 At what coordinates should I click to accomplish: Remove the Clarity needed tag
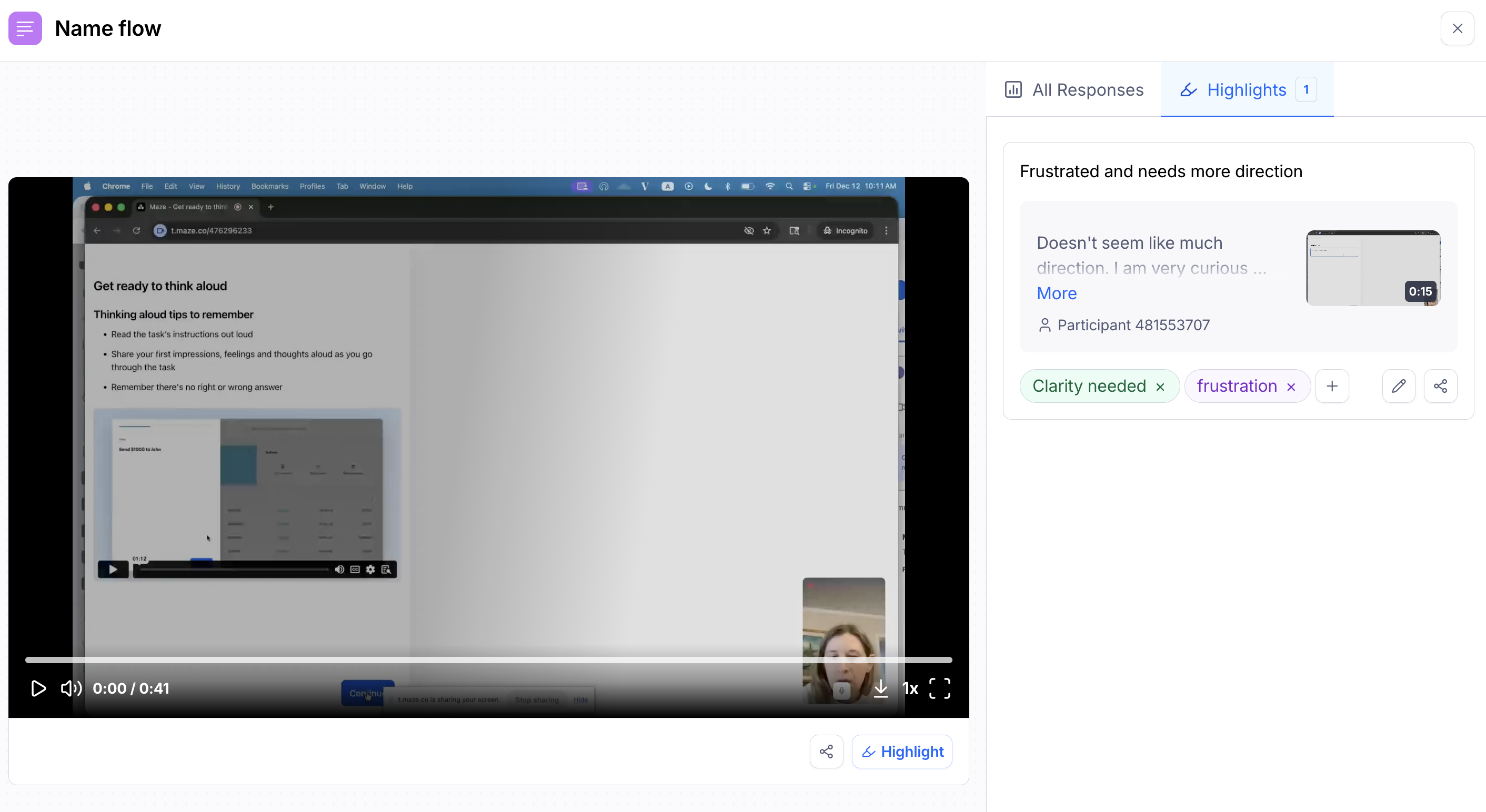click(1160, 387)
